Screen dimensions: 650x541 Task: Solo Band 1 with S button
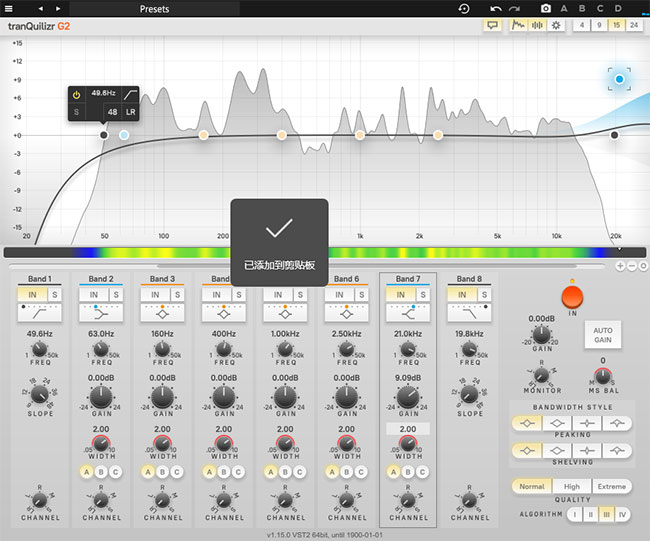pos(55,294)
